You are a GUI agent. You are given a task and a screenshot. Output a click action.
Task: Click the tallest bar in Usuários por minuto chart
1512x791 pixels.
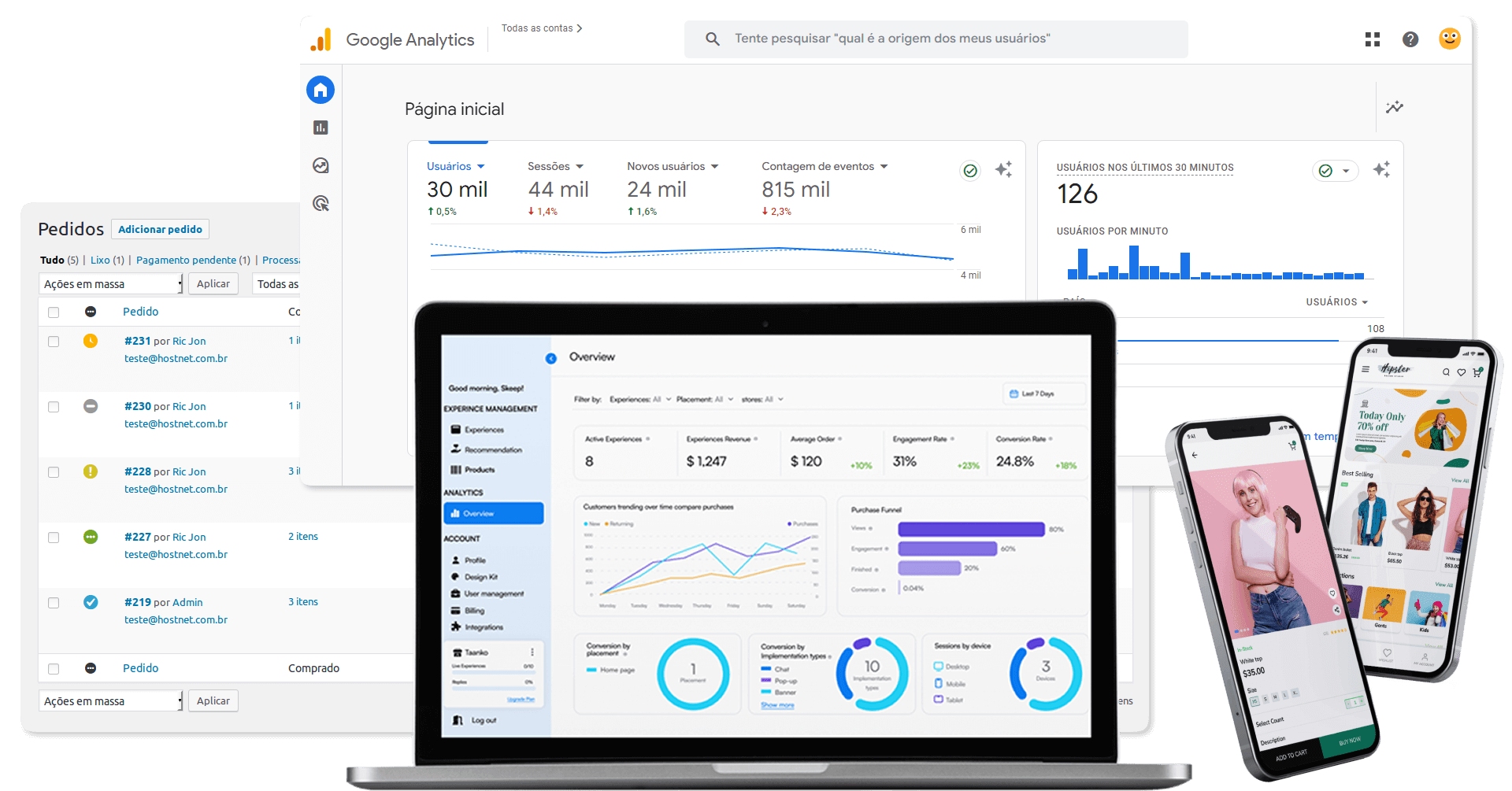(1134, 262)
